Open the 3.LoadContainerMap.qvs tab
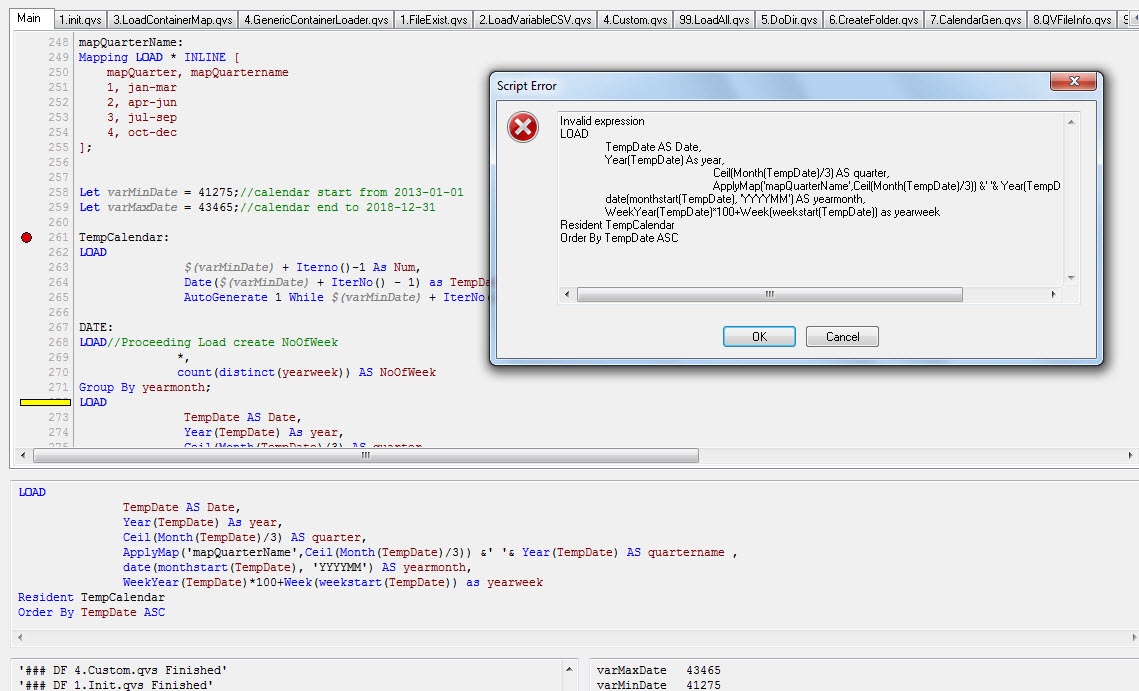Image resolution: width=1139 pixels, height=691 pixels. coord(173,20)
